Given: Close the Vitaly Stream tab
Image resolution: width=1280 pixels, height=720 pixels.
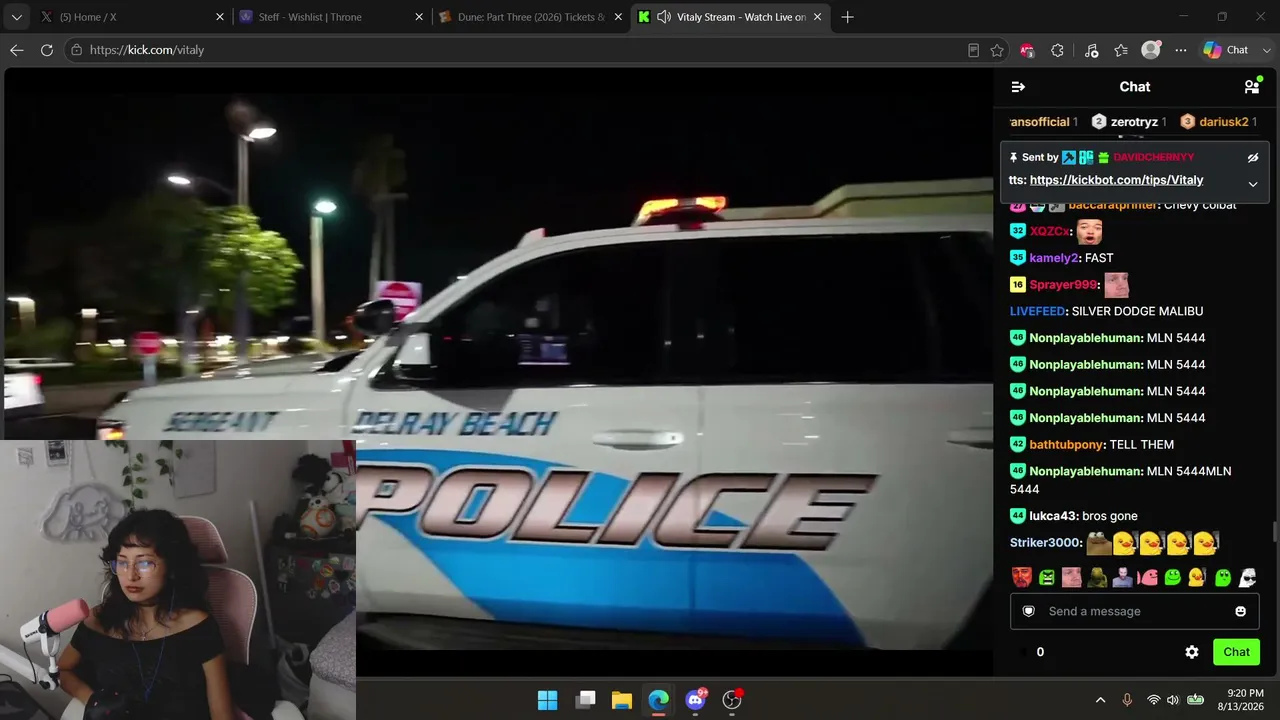Looking at the screenshot, I should click(817, 17).
